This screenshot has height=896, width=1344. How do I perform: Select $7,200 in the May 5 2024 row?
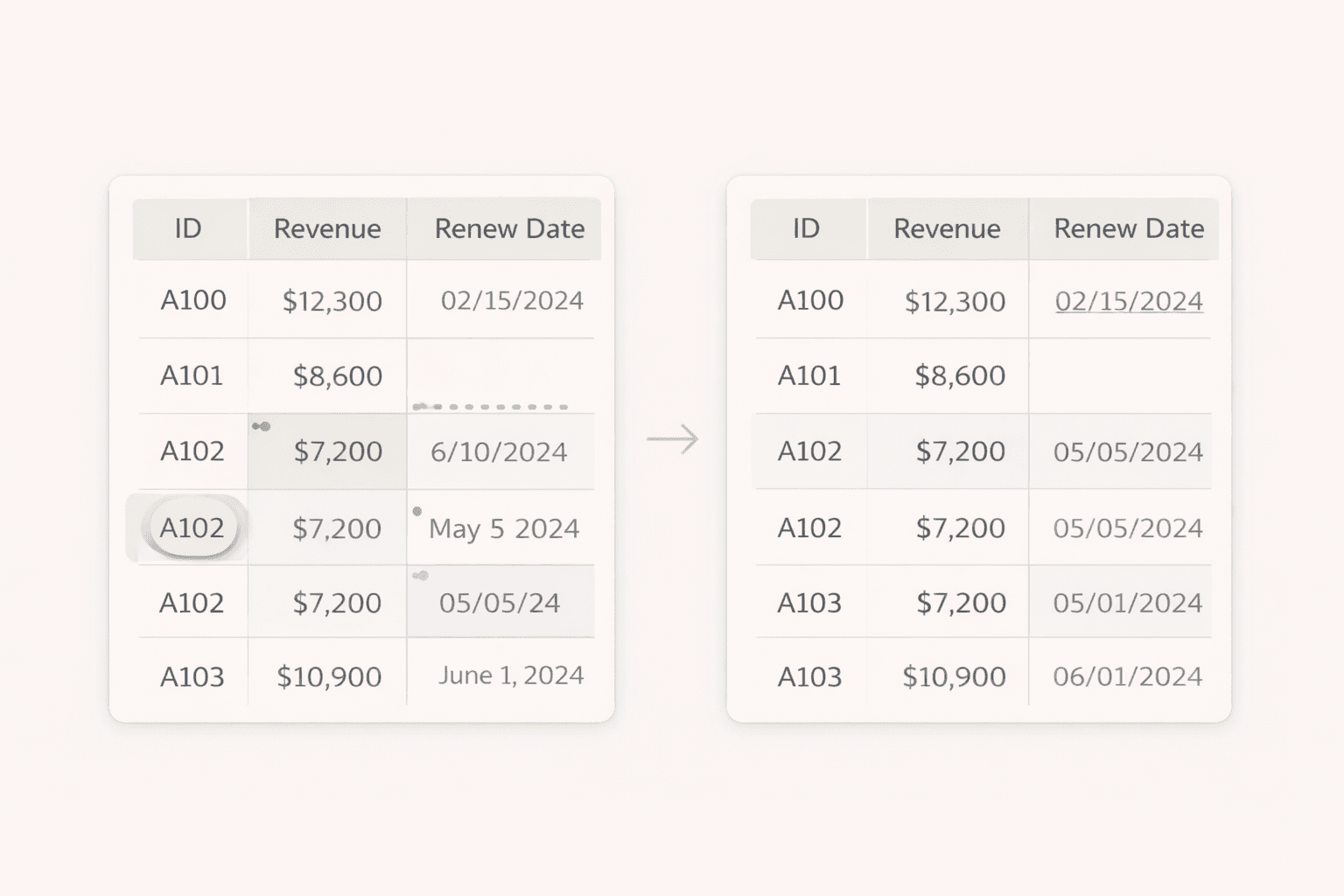(x=337, y=528)
